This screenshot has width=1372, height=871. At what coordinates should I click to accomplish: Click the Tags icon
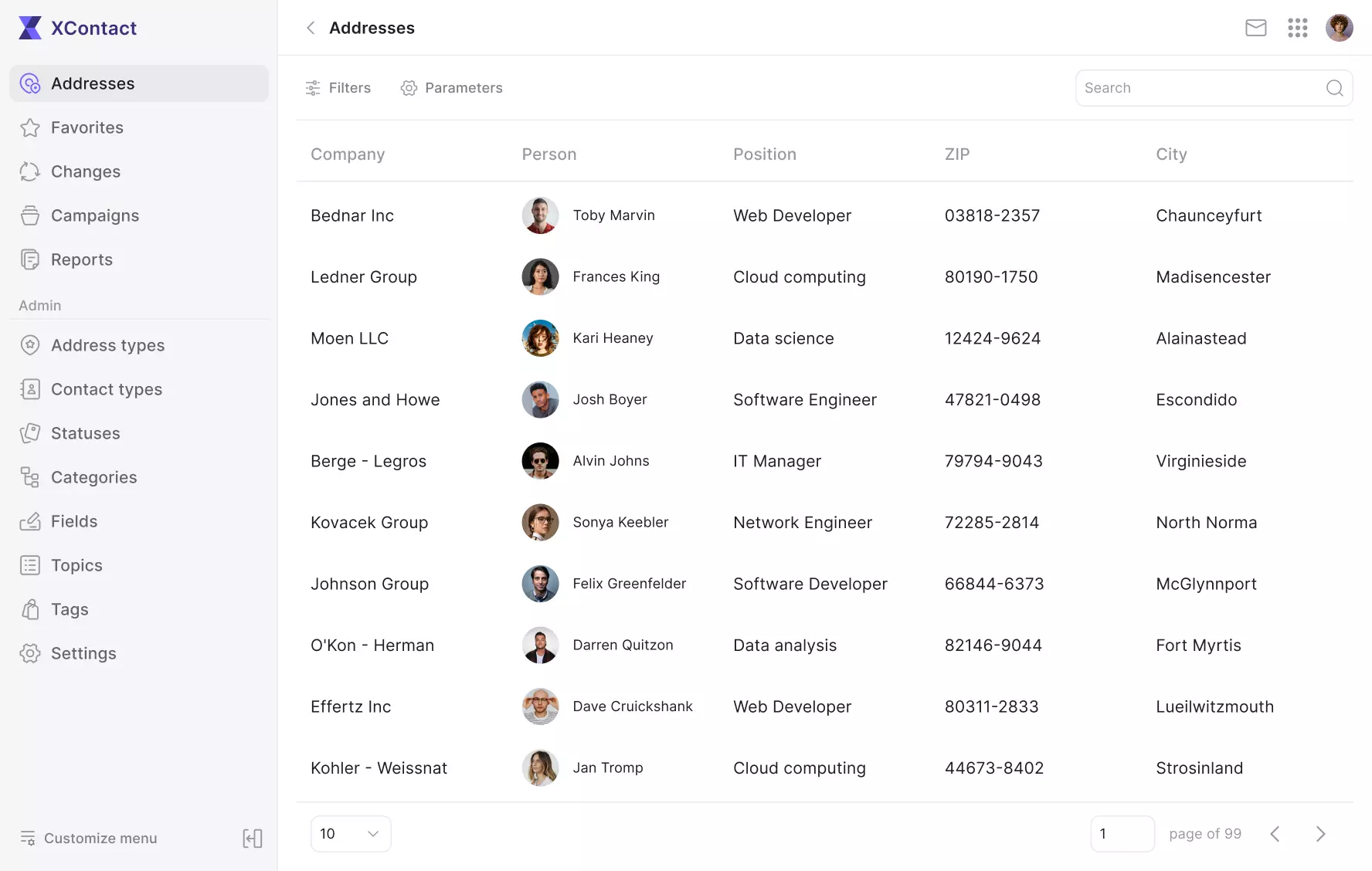click(x=30, y=609)
